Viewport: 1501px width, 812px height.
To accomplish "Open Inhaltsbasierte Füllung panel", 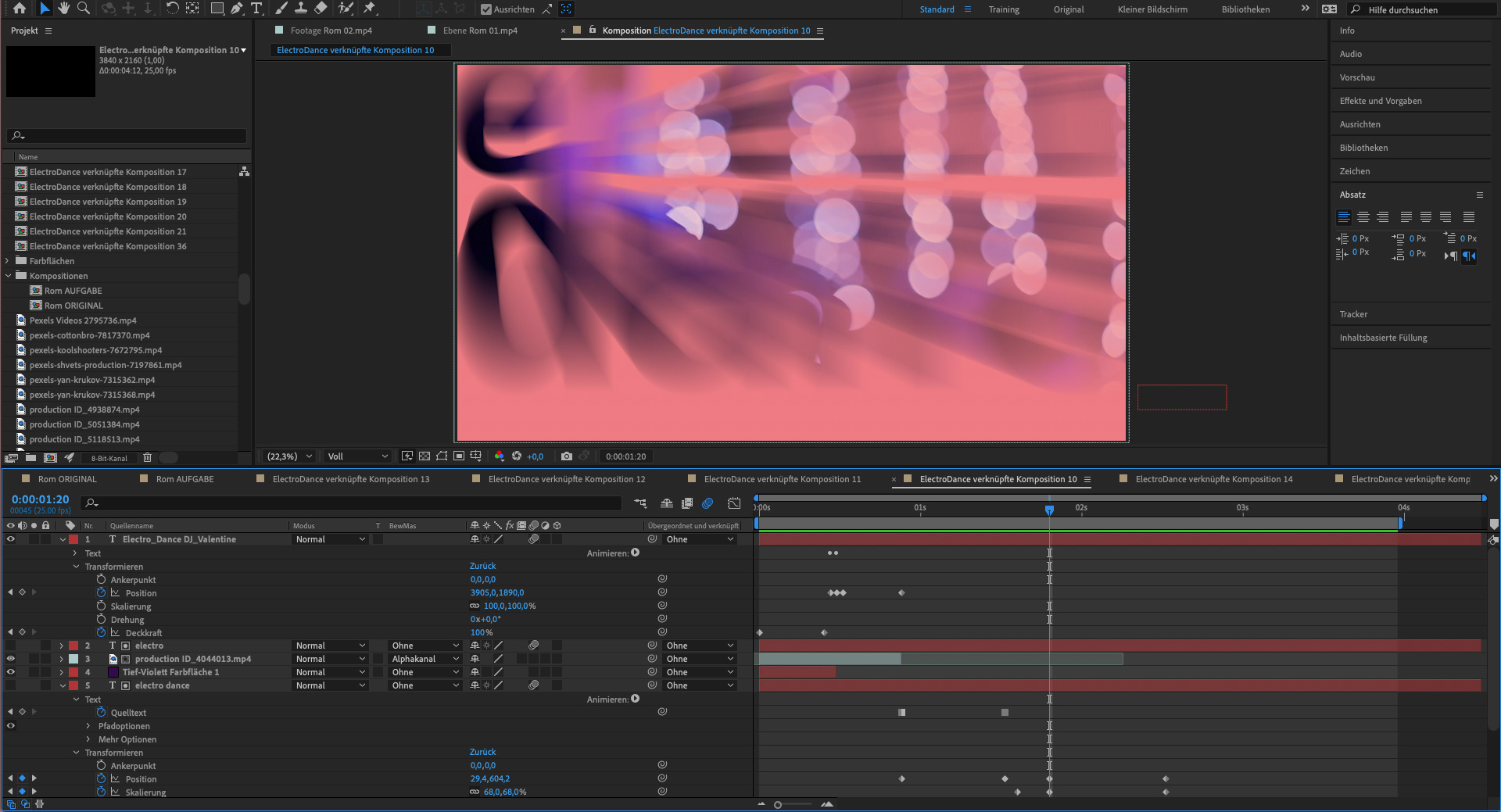I will 1383,338.
